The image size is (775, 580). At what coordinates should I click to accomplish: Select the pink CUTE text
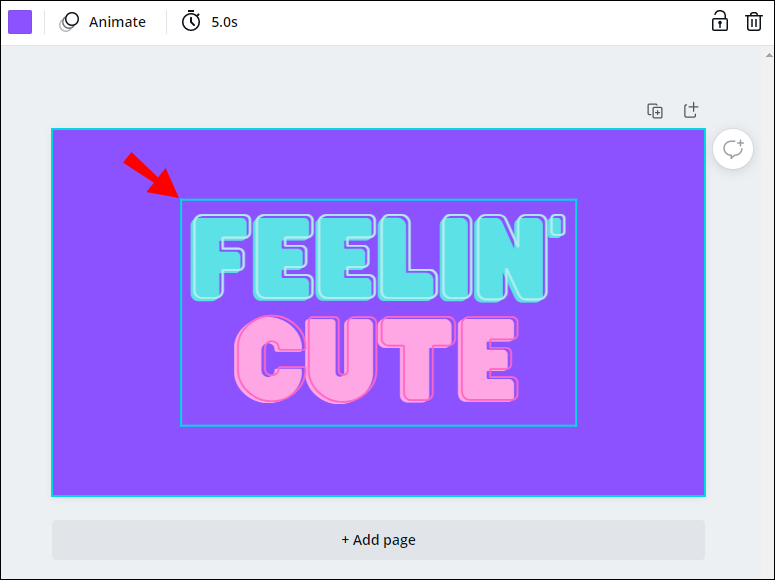[x=377, y=359]
